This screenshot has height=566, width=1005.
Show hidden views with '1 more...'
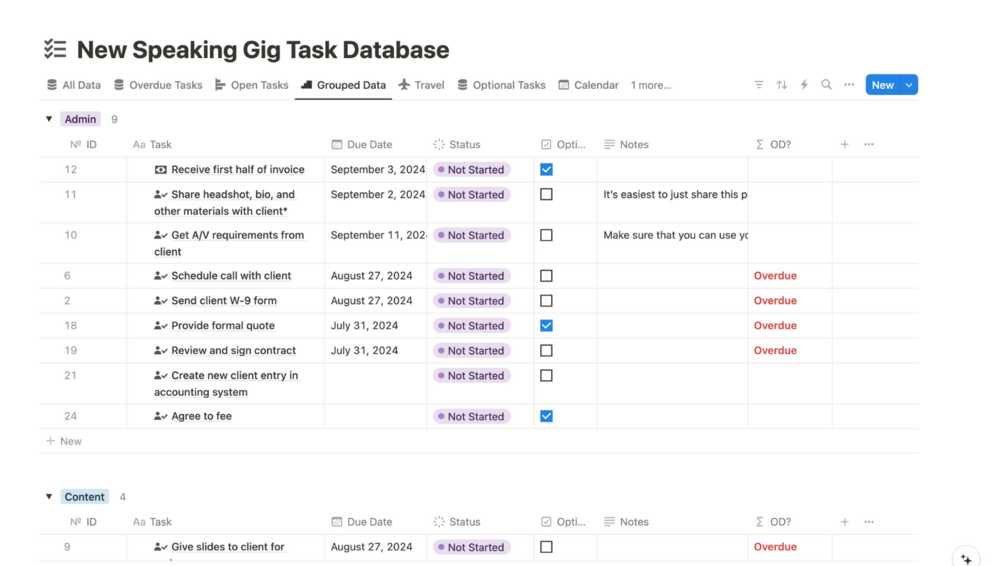[651, 85]
